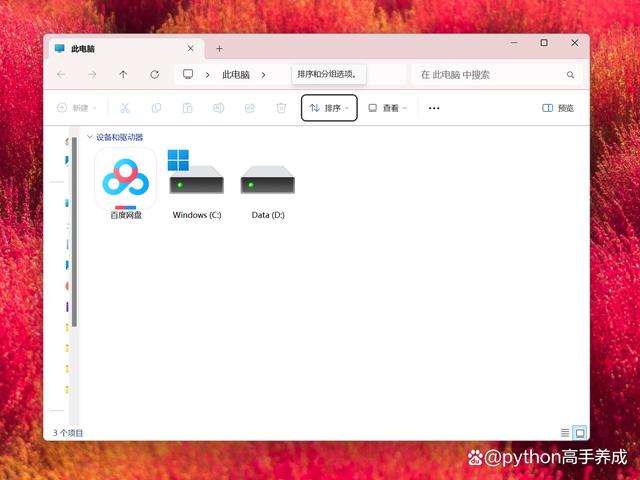Add a new tab with plus button

[219, 49]
